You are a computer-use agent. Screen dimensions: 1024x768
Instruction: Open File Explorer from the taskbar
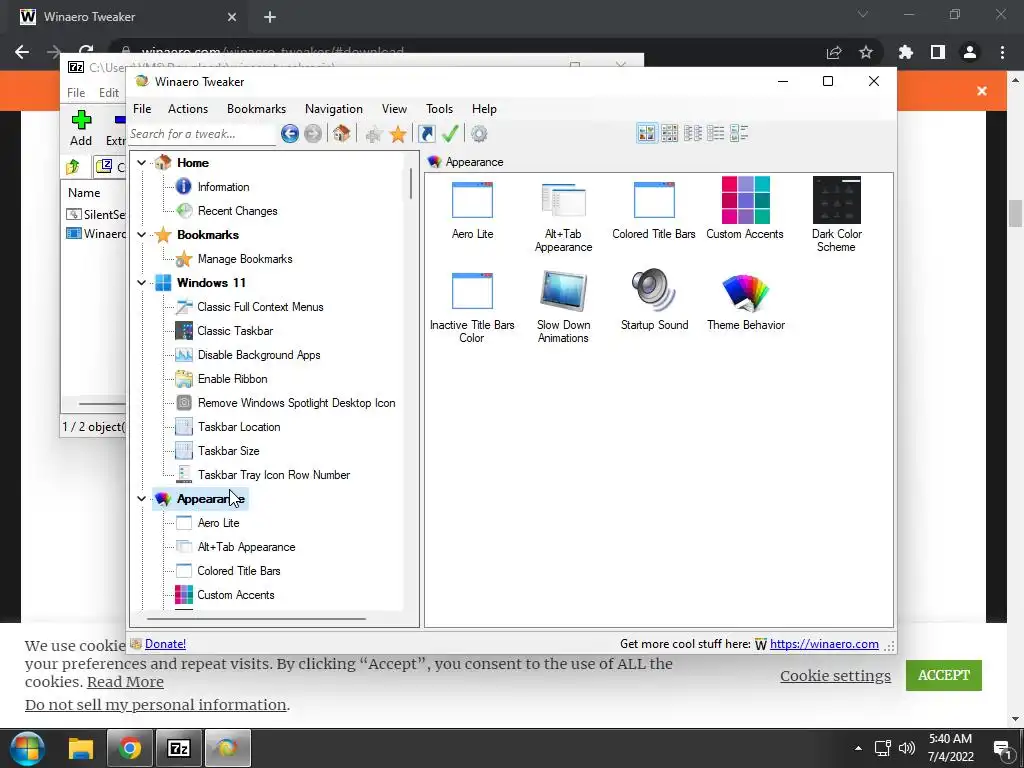click(81, 748)
